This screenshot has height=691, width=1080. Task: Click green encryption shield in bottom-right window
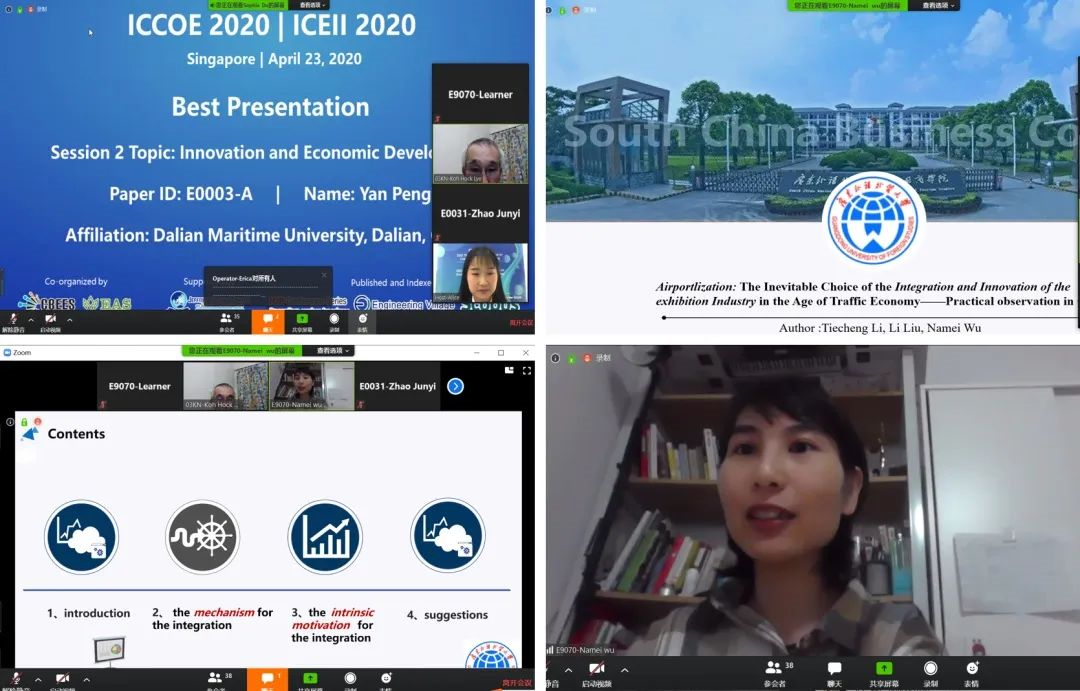(571, 358)
